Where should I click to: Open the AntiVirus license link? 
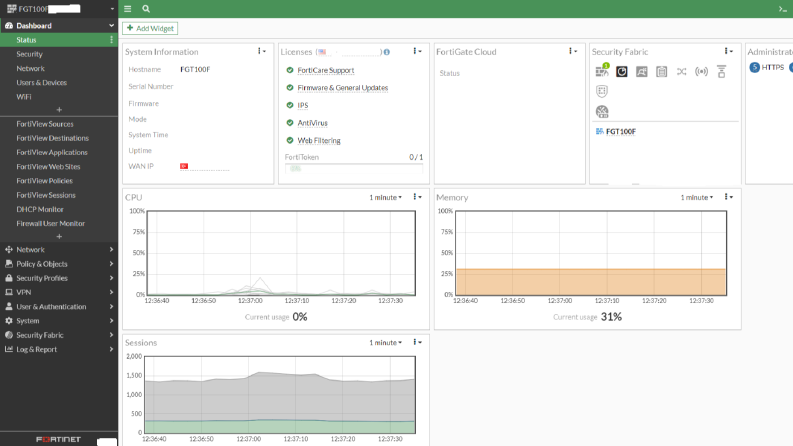pyautogui.click(x=312, y=123)
